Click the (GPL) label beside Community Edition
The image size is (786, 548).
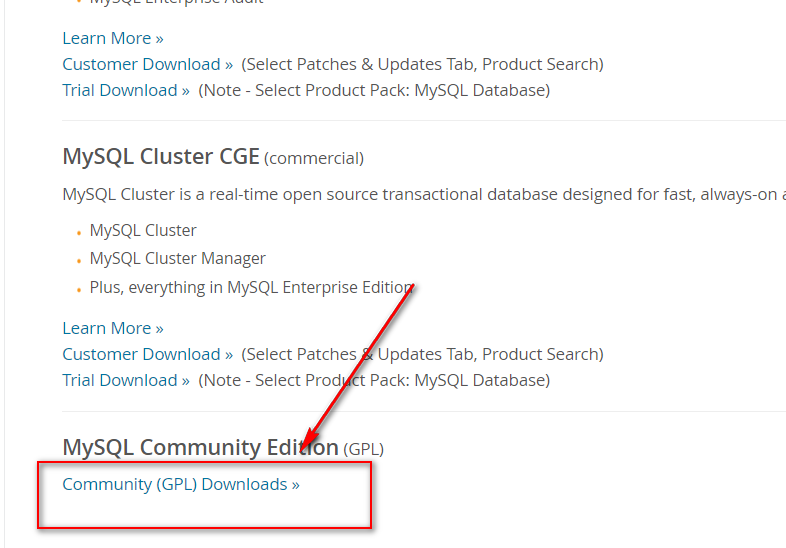click(363, 449)
